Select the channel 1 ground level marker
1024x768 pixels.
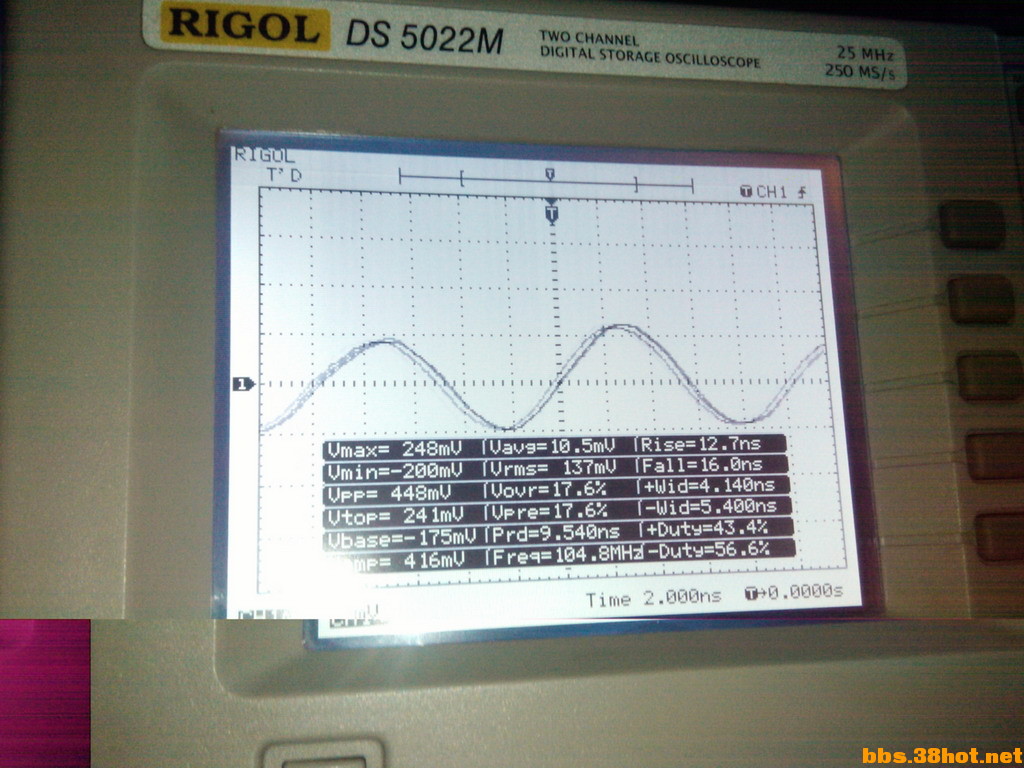[x=244, y=385]
